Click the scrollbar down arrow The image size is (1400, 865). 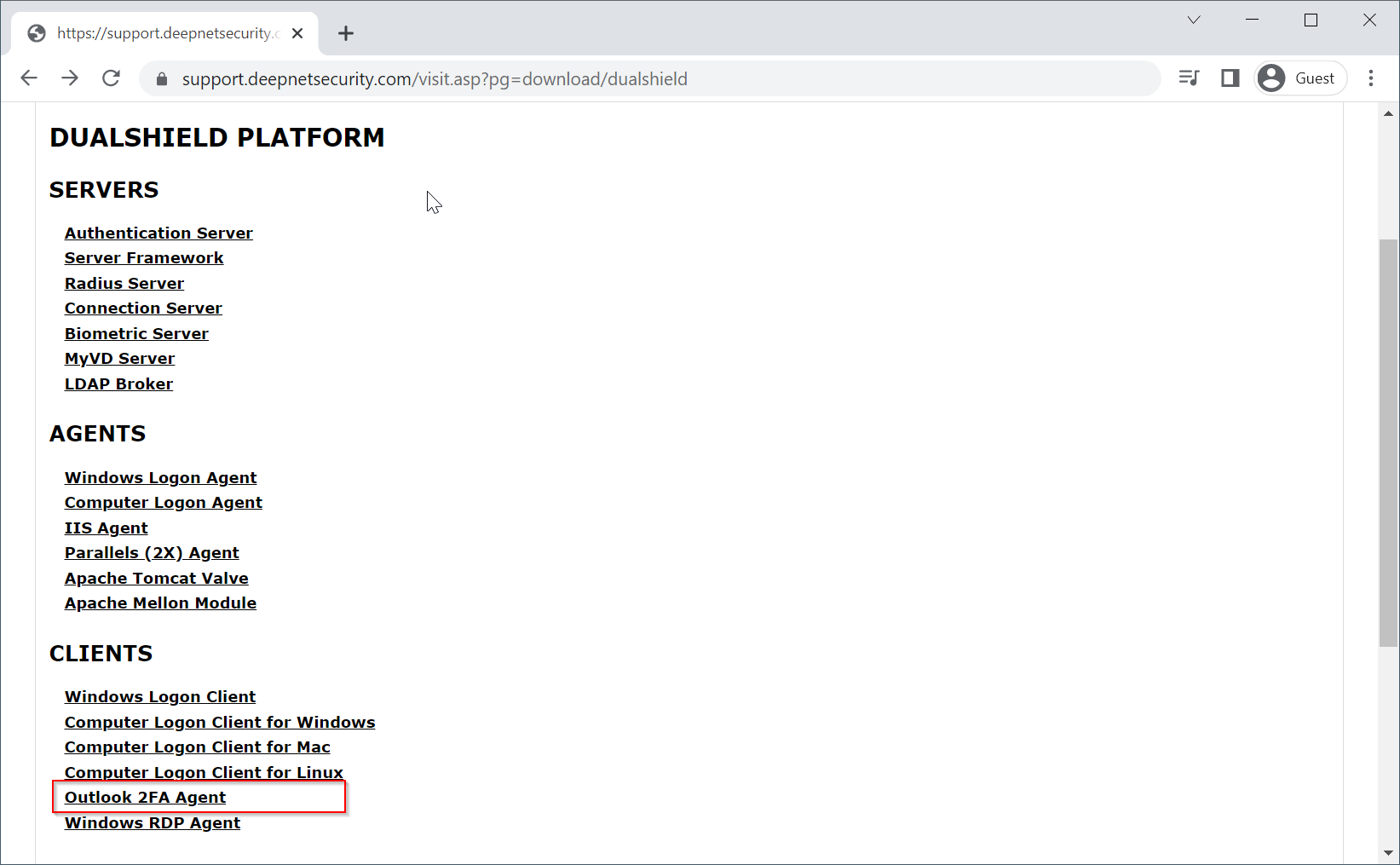coord(1388,852)
